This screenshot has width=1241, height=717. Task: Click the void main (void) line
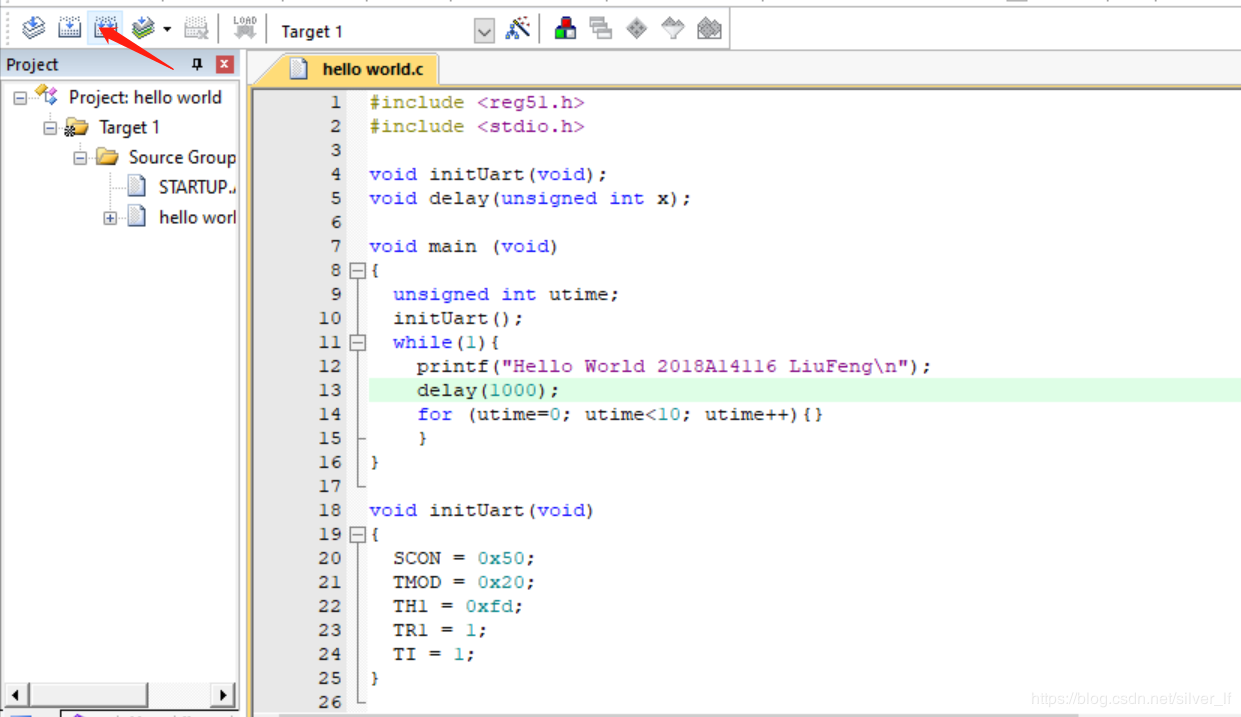[463, 246]
